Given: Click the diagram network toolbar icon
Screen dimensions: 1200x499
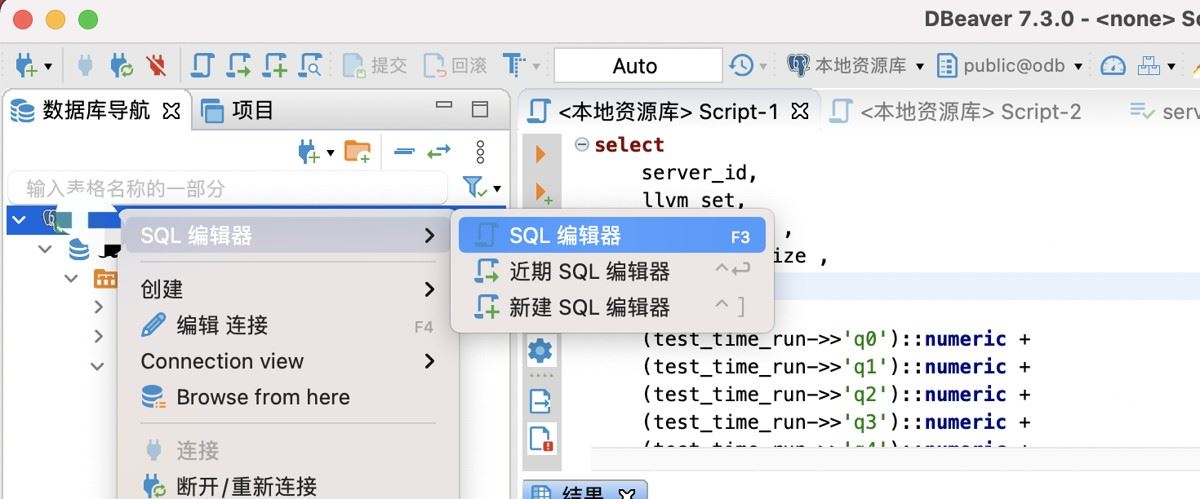Looking at the screenshot, I should pos(1149,66).
